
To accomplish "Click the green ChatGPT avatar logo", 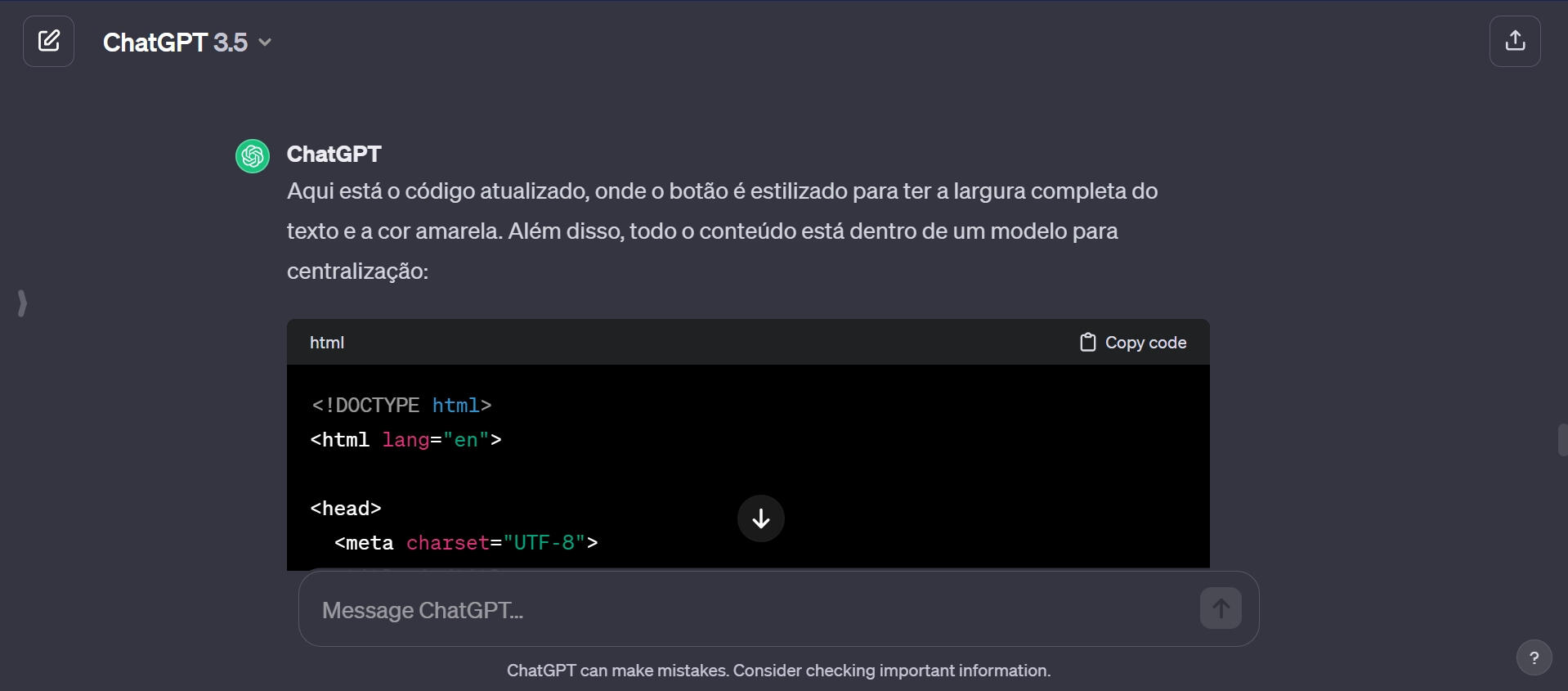I will [x=253, y=155].
